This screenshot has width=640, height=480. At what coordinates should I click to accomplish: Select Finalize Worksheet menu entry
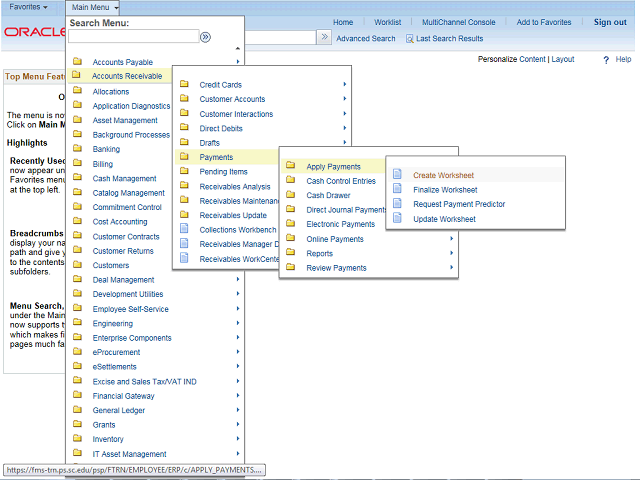point(445,190)
